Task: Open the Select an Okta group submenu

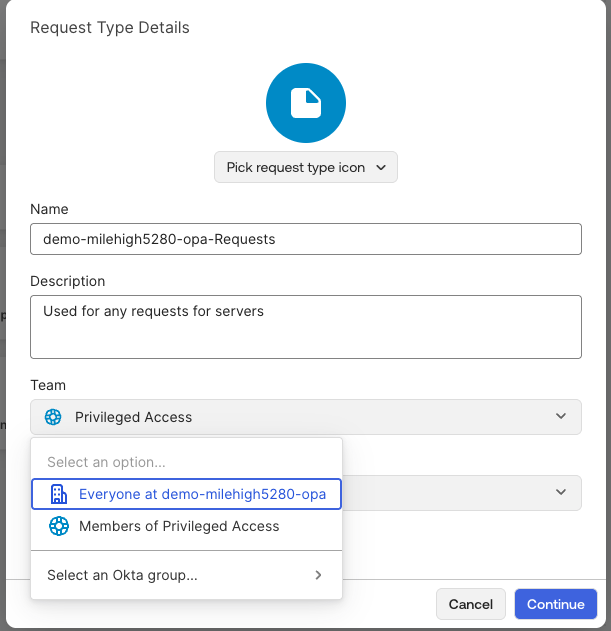Action: pyautogui.click(x=186, y=575)
